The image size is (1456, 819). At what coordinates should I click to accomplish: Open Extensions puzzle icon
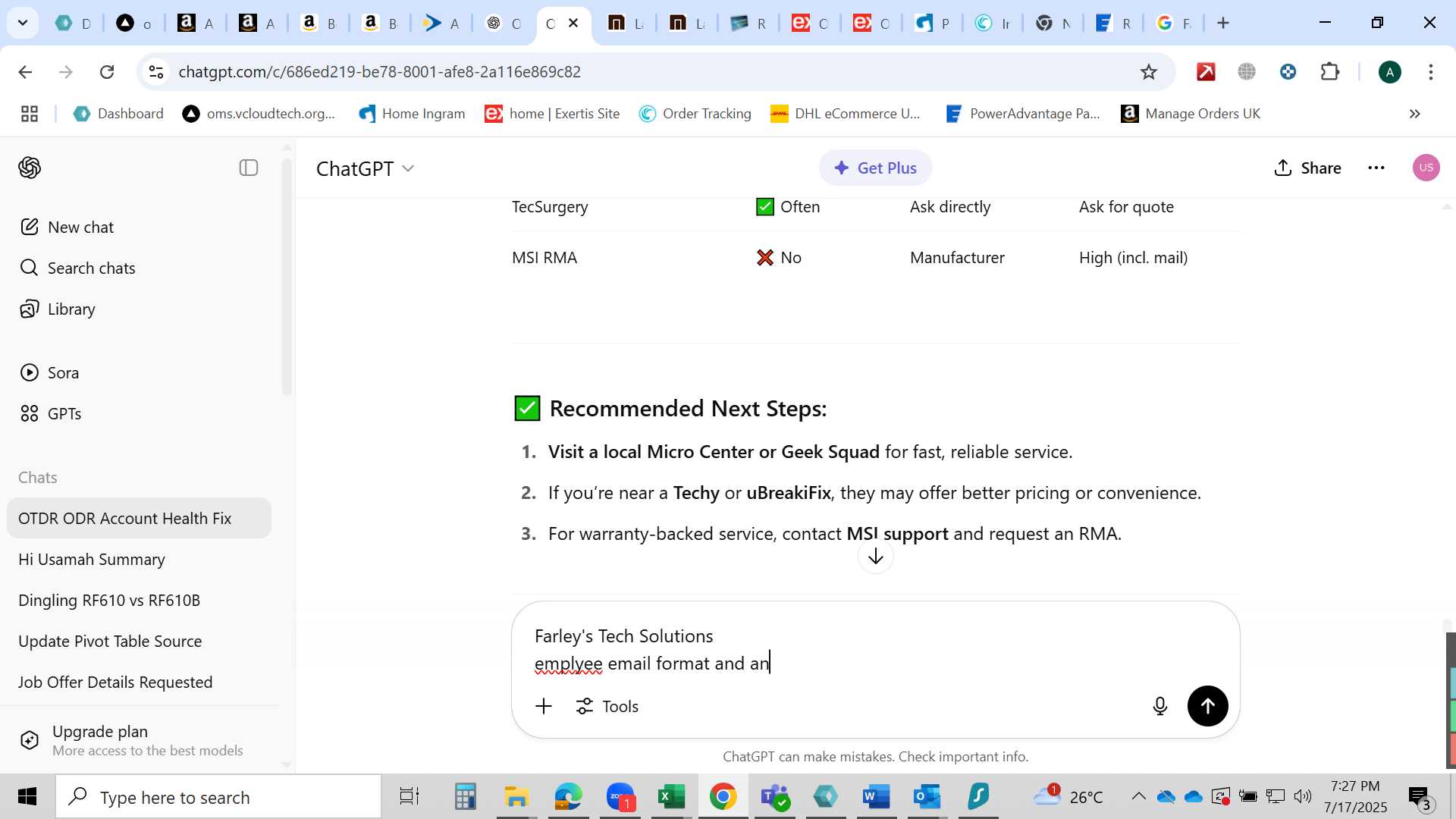pyautogui.click(x=1330, y=72)
